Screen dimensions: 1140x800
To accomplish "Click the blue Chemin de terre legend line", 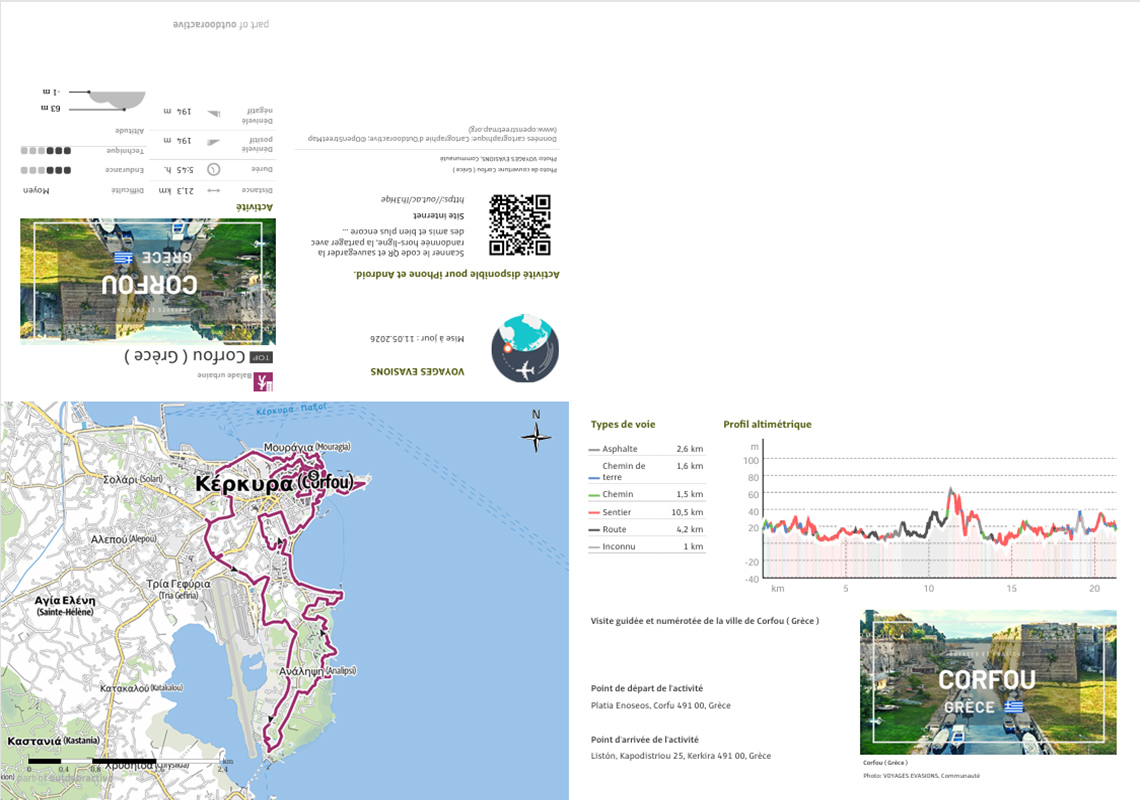I will click(594, 478).
